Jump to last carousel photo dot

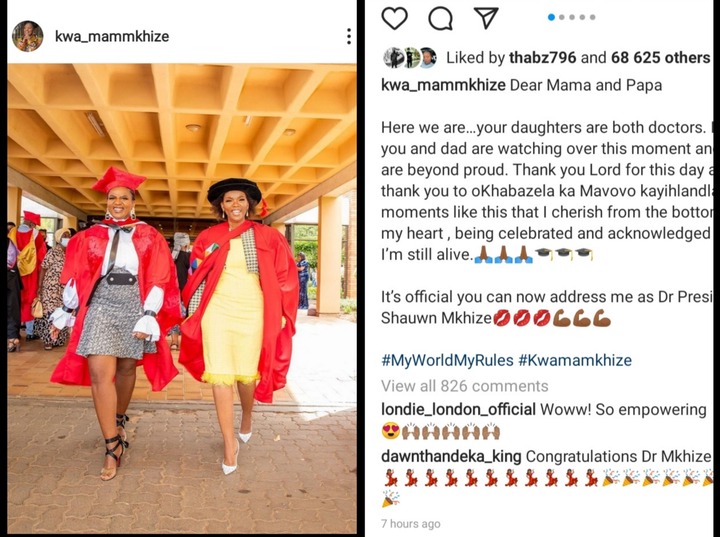click(x=593, y=17)
